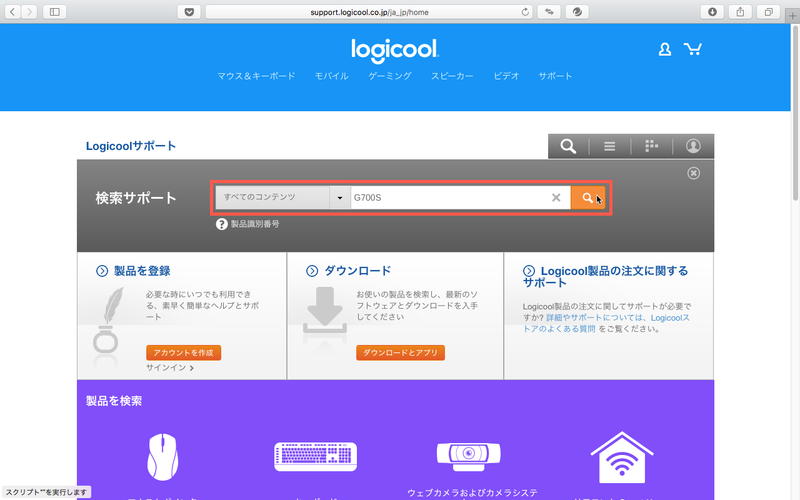Open 製品識別番号 help question mark

pos(221,224)
